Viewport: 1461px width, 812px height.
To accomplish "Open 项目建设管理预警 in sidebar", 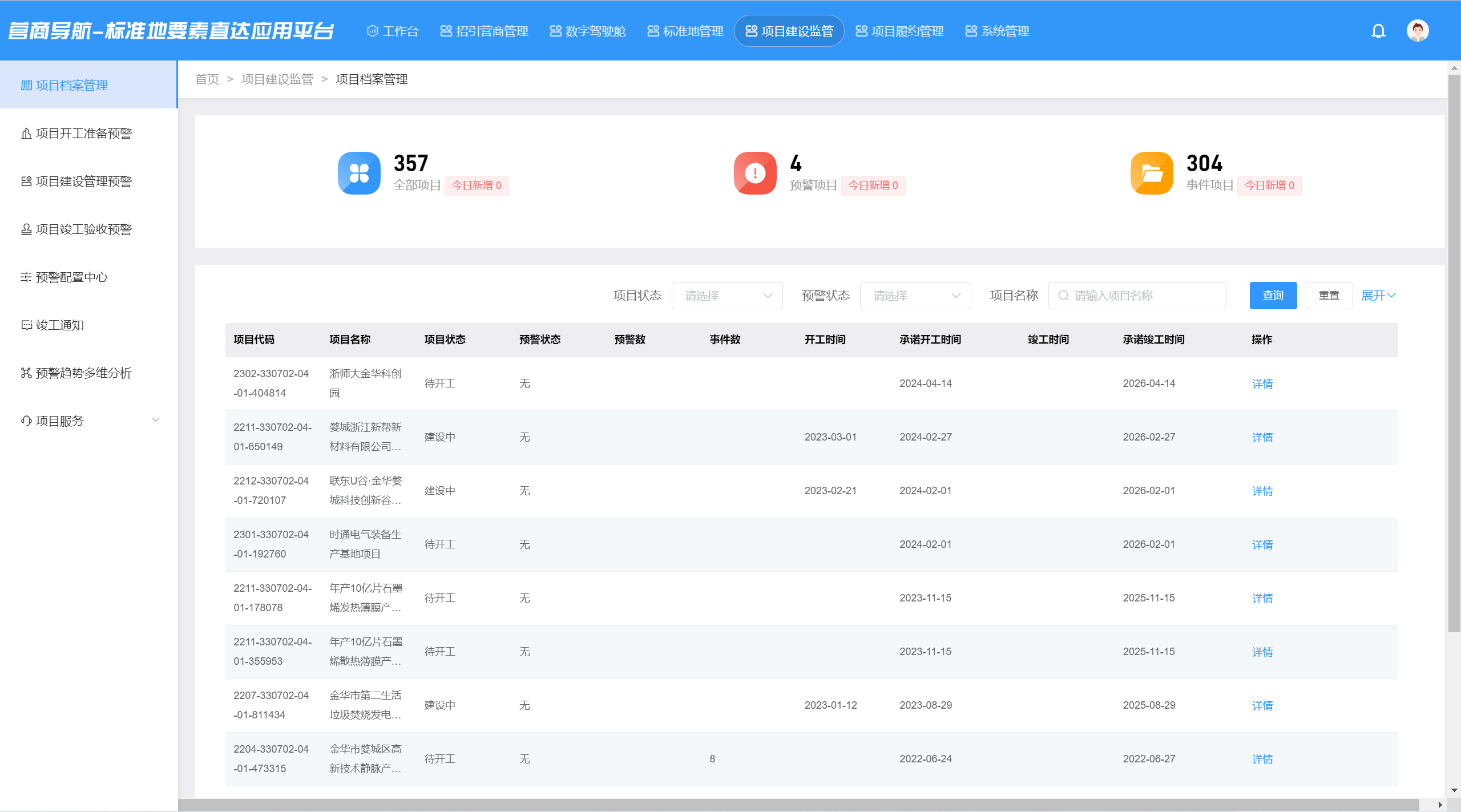I will pos(88,181).
